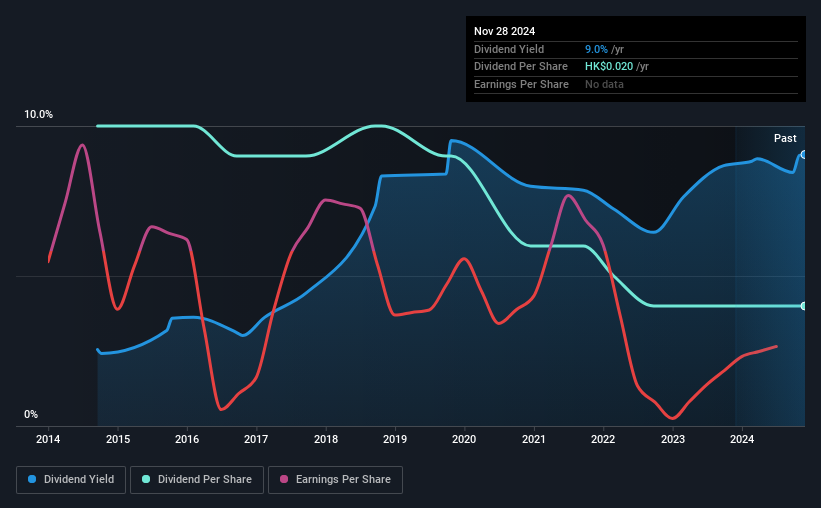This screenshot has height=508, width=821.
Task: Toggle the Earnings Per Share legend button
Action: [x=335, y=480]
